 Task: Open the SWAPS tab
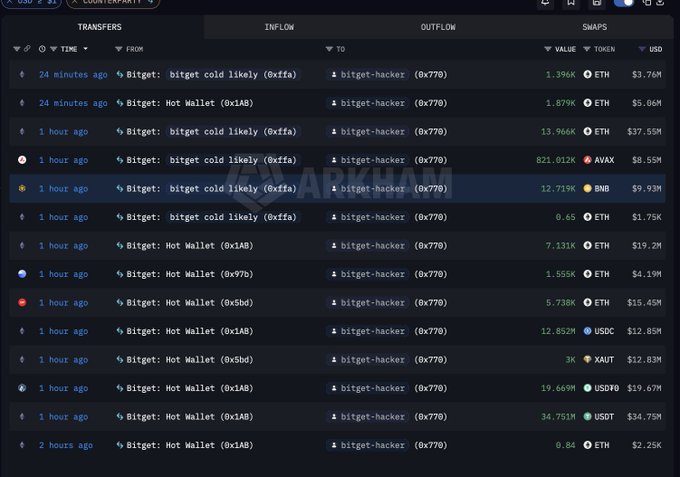[595, 27]
